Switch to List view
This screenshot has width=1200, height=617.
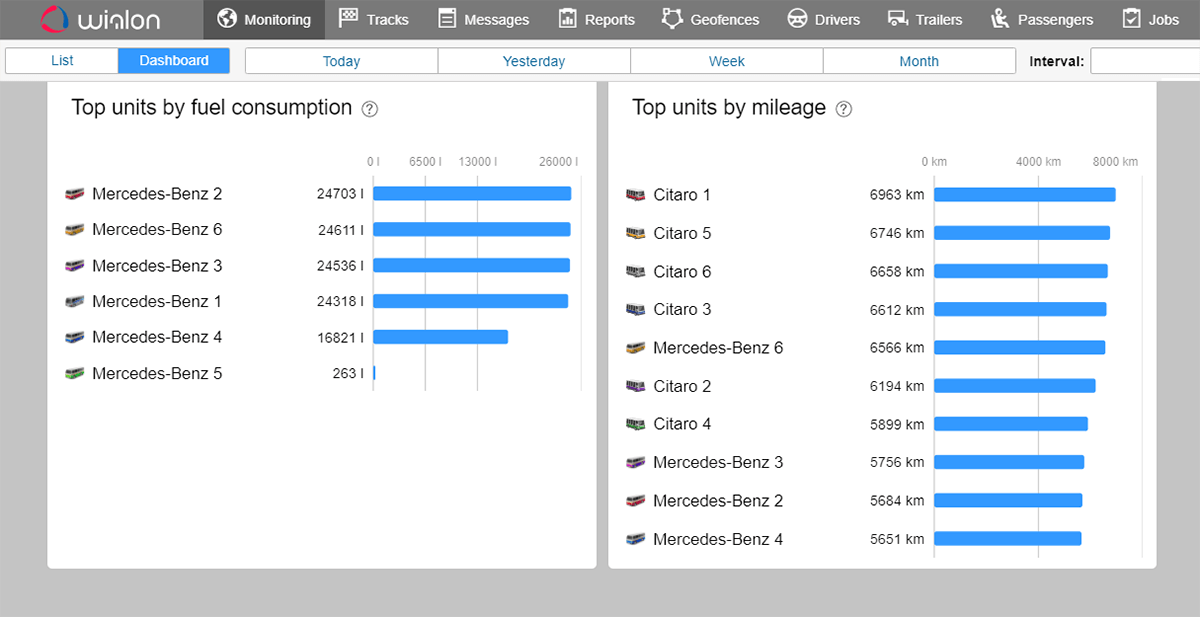coord(62,61)
